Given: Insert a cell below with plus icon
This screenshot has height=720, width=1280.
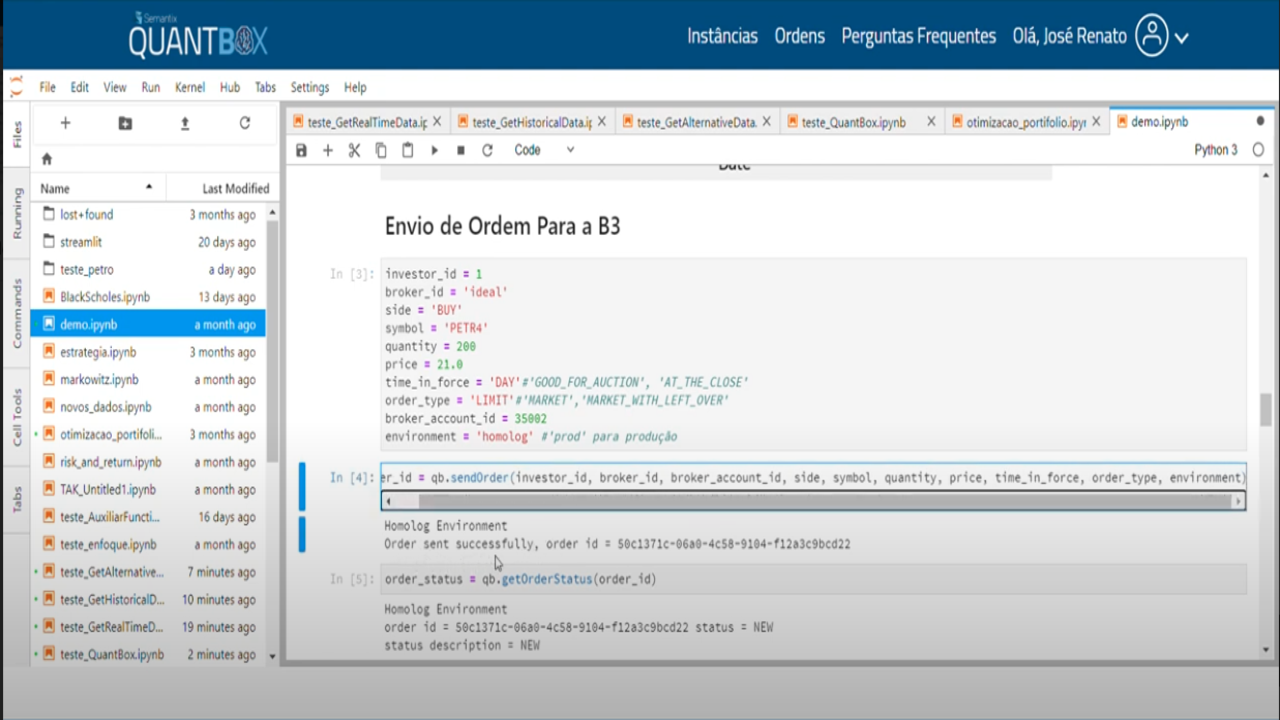Looking at the screenshot, I should pyautogui.click(x=327, y=150).
